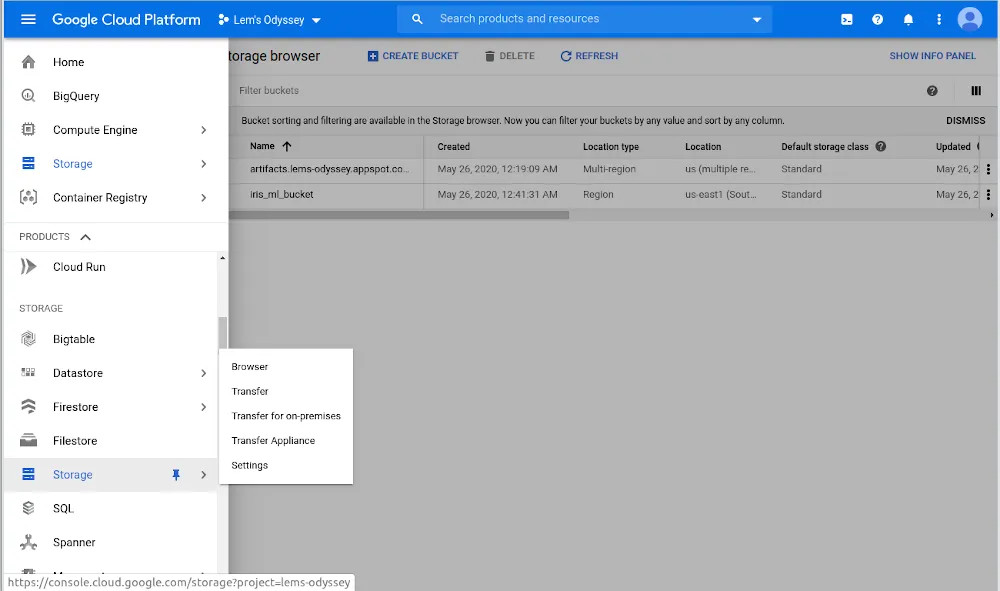Image resolution: width=1000 pixels, height=591 pixels.
Task: Expand the search bar dropdown arrow
Action: [757, 19]
